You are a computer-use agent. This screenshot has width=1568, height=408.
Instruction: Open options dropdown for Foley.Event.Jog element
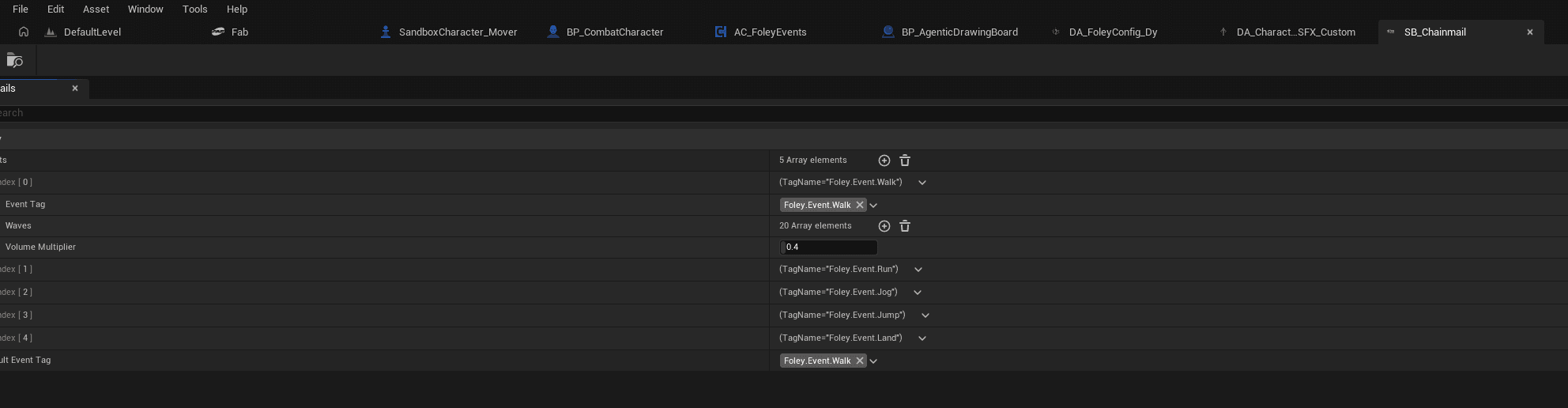(918, 293)
